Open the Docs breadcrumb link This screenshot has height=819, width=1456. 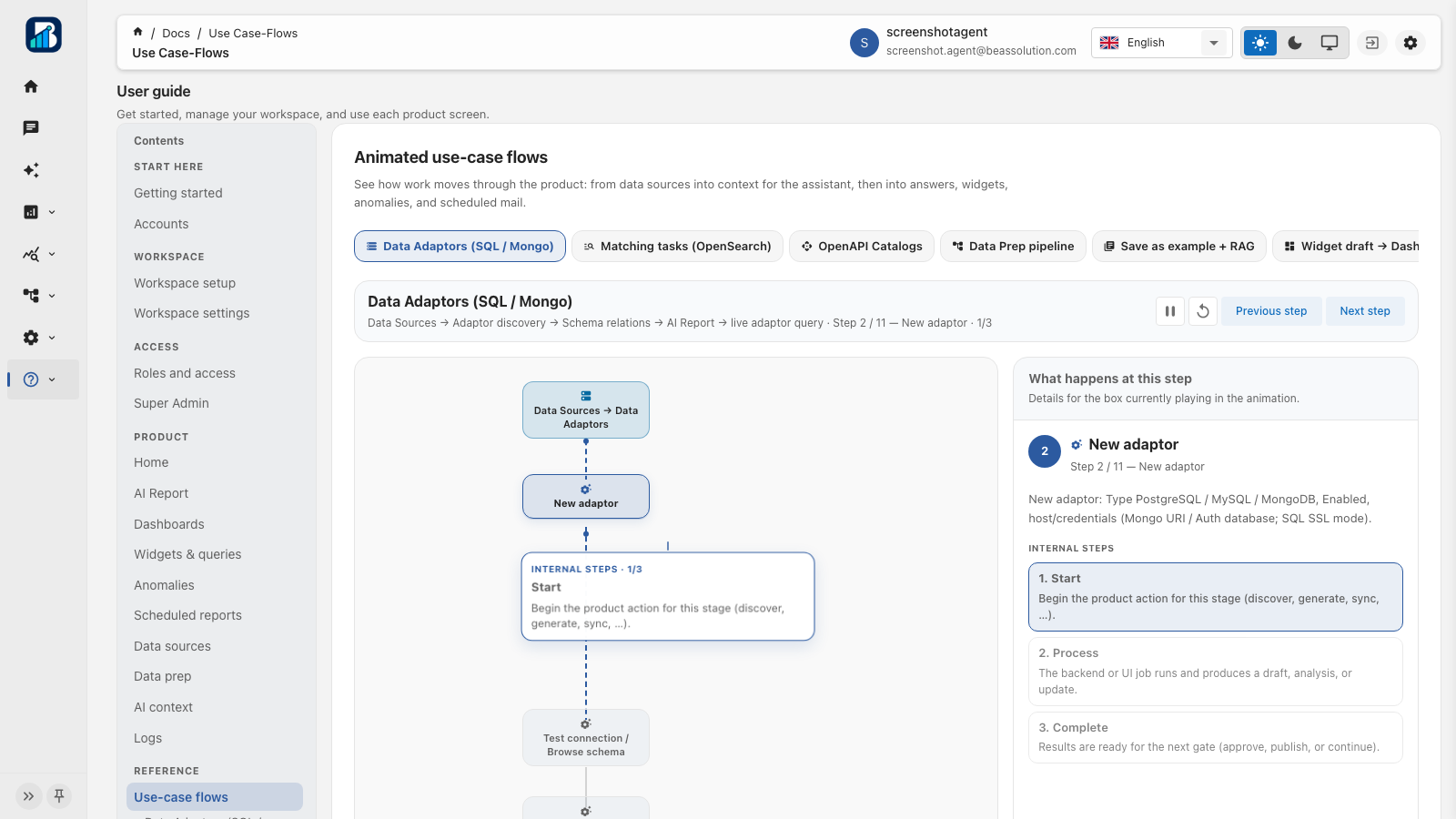176,33
